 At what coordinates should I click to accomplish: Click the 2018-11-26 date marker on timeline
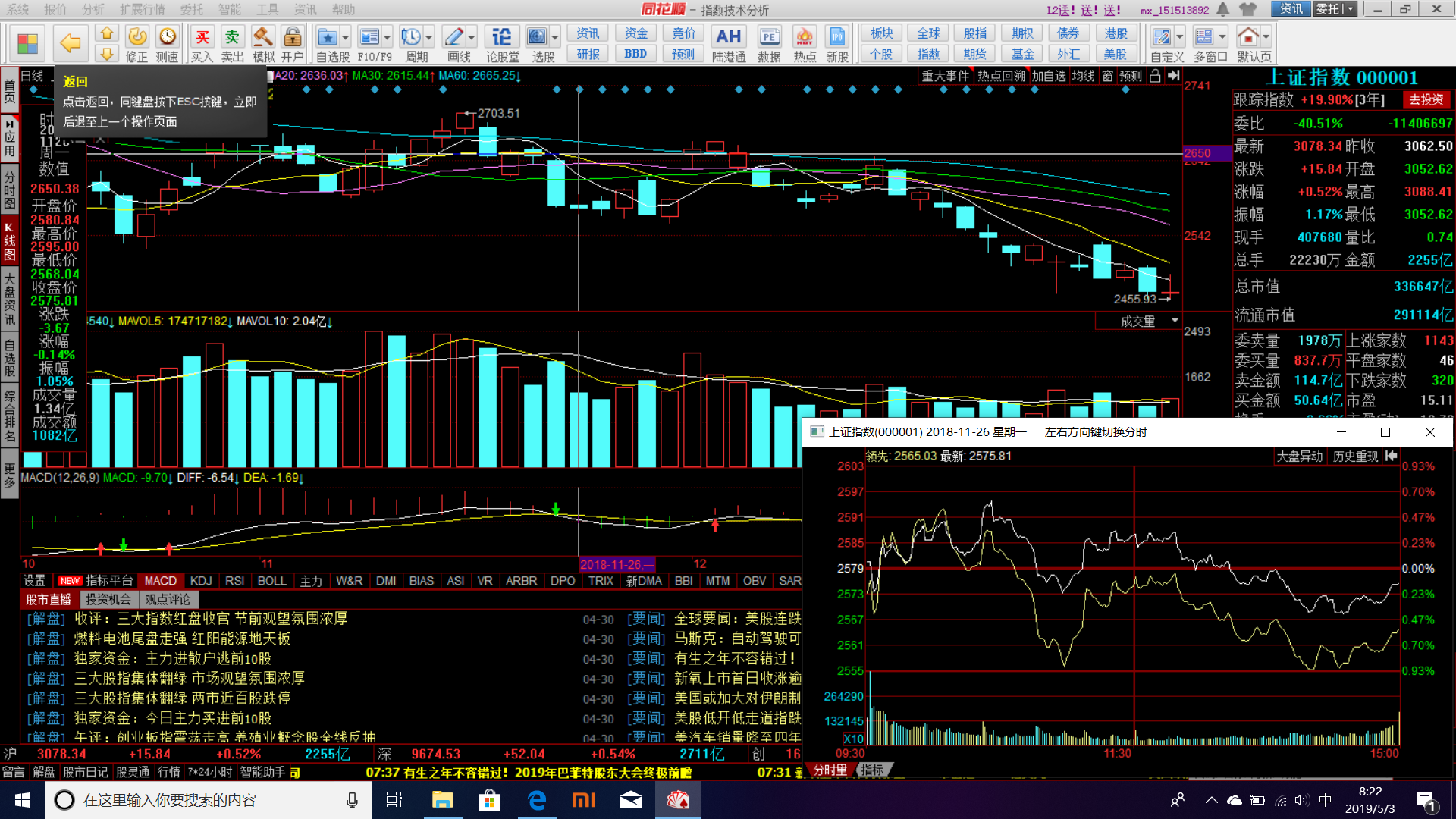(x=617, y=564)
